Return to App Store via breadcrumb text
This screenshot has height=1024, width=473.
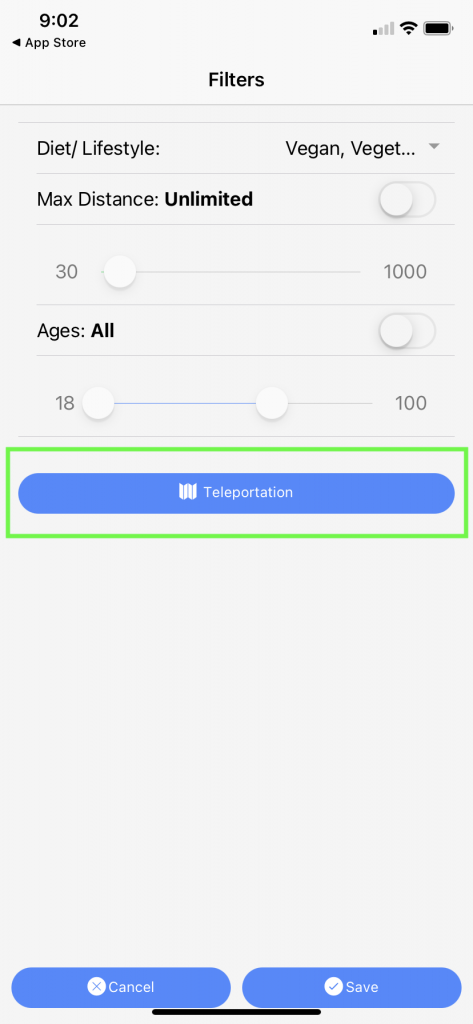(56, 43)
